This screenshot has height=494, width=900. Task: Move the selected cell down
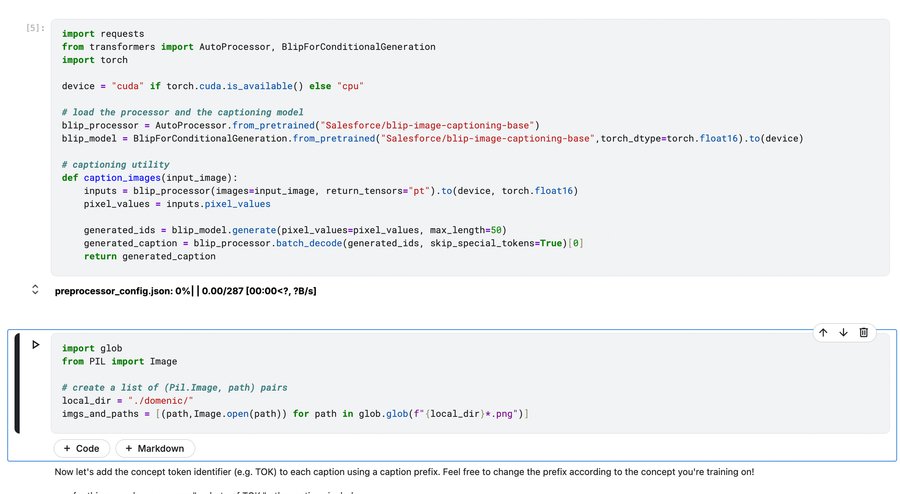844,333
